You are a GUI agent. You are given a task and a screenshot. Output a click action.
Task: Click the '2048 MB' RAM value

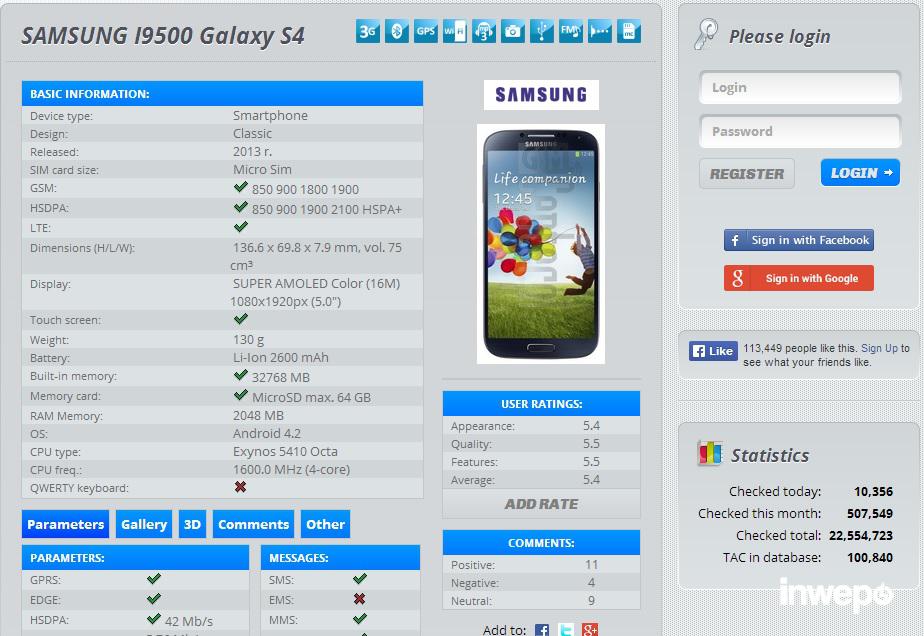pos(258,416)
